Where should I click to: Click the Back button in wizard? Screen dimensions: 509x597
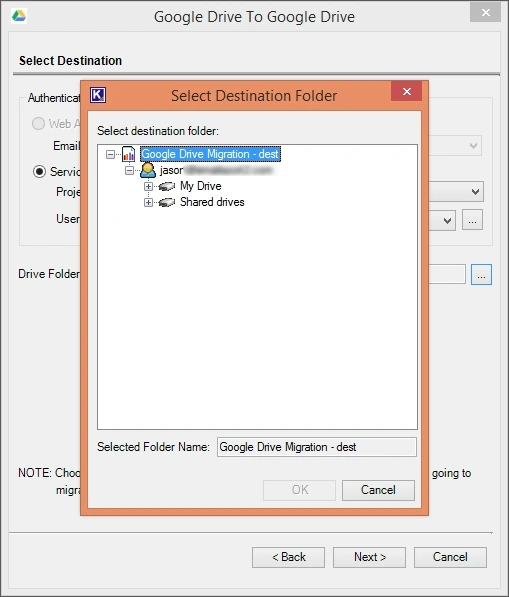[x=288, y=557]
